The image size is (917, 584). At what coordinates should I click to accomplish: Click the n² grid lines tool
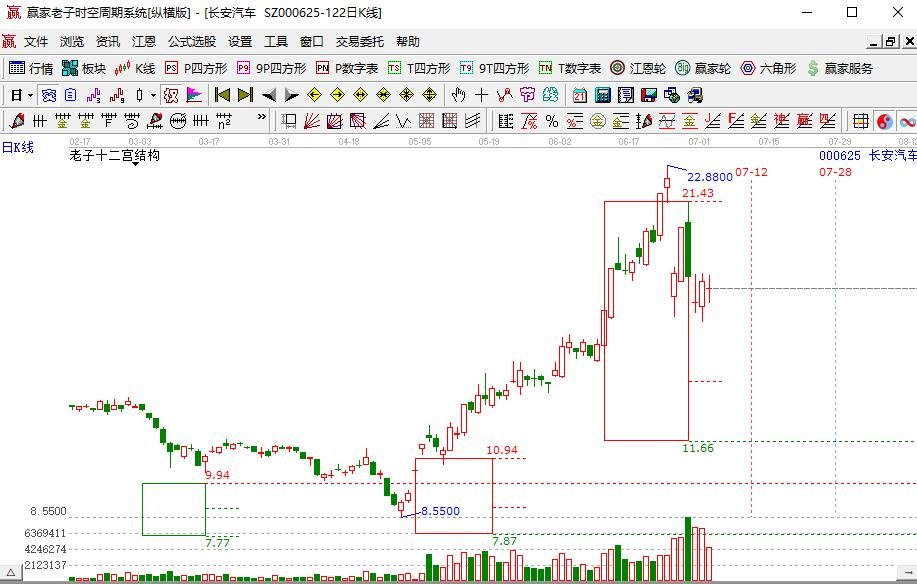coord(224,121)
